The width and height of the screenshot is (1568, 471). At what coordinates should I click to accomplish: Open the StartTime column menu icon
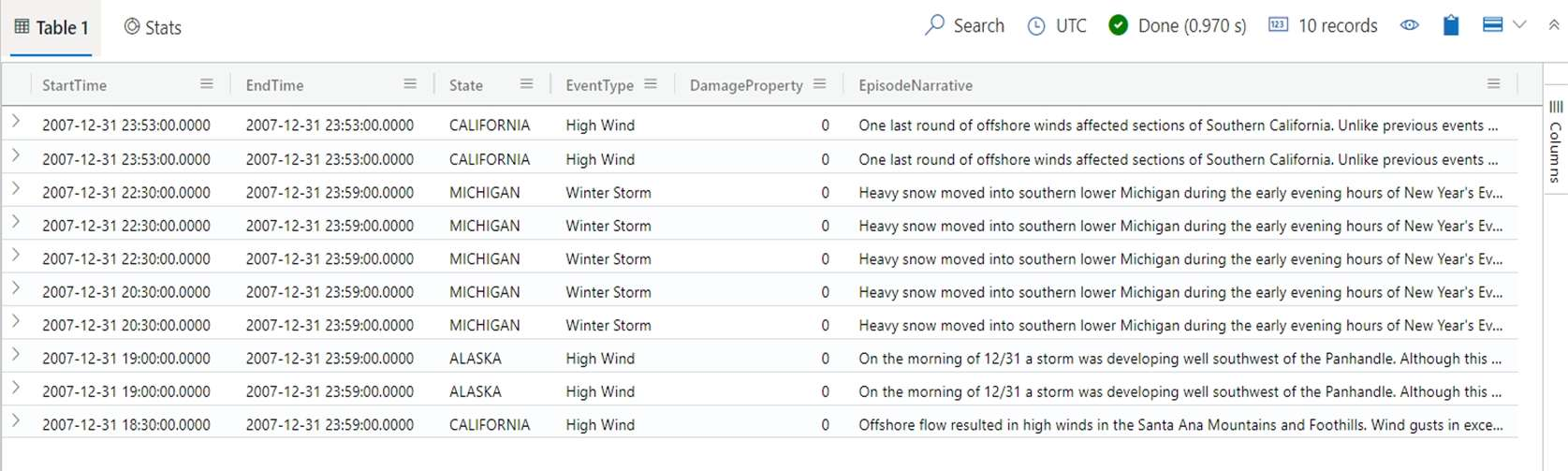pyautogui.click(x=207, y=84)
